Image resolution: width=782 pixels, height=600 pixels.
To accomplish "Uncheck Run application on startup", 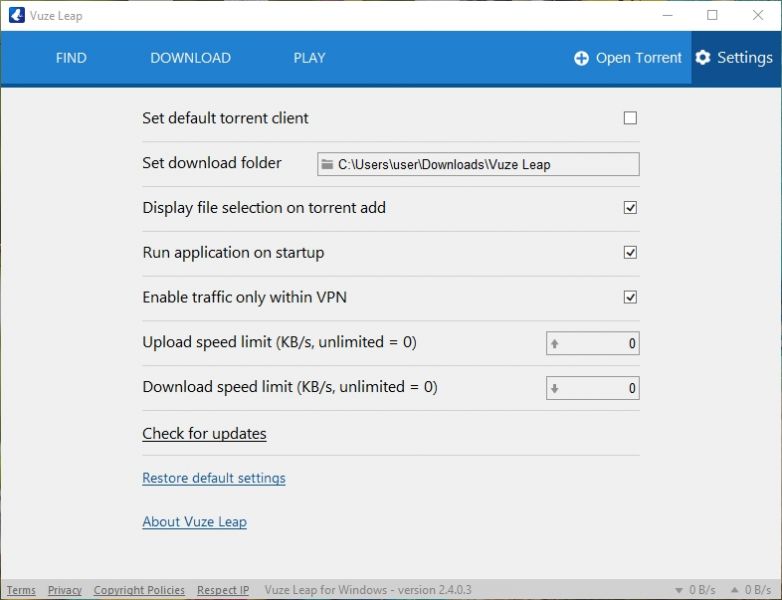I will 630,252.
